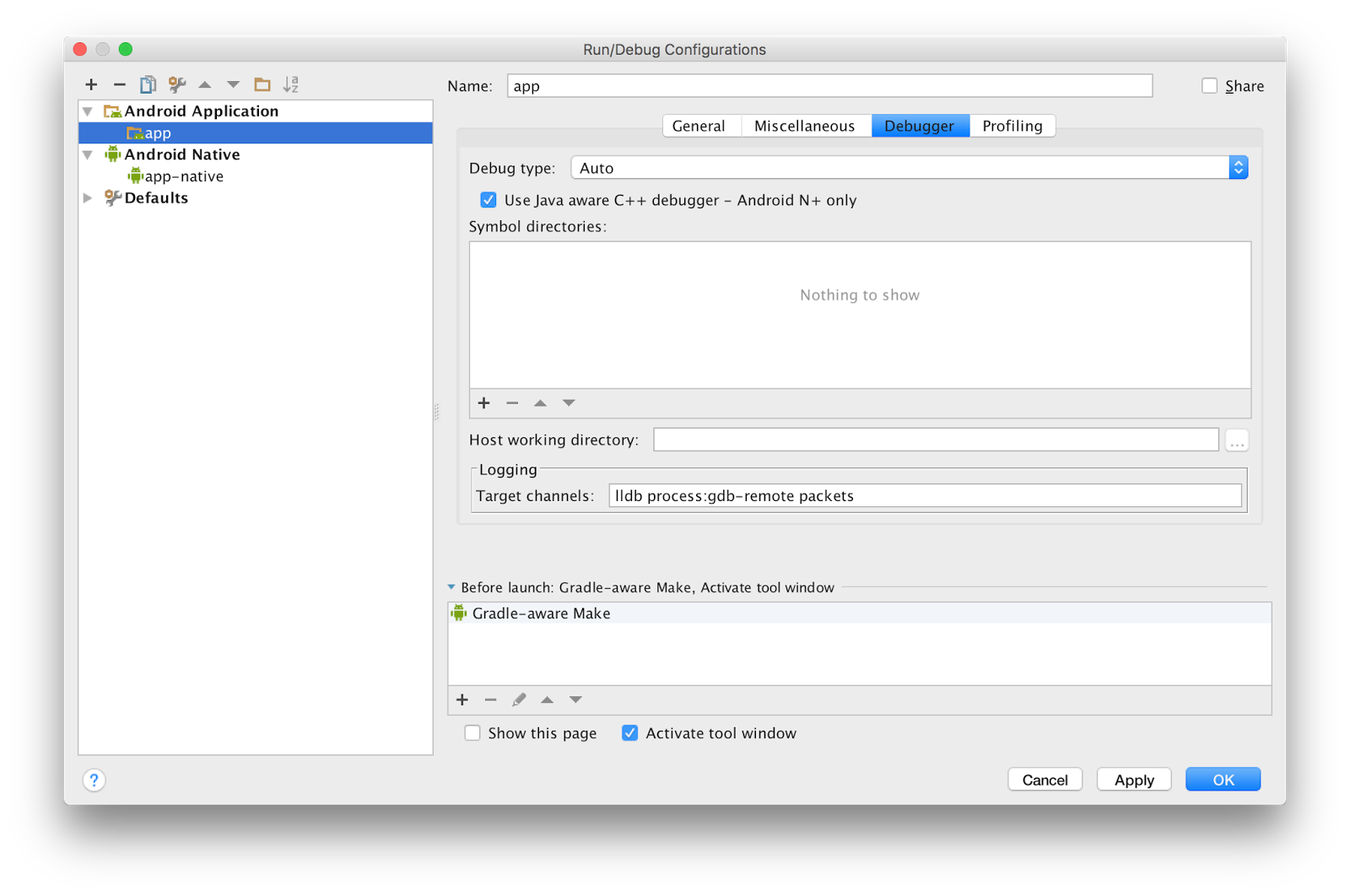Open the Miscellaneous tab
1350x896 pixels.
pos(805,125)
